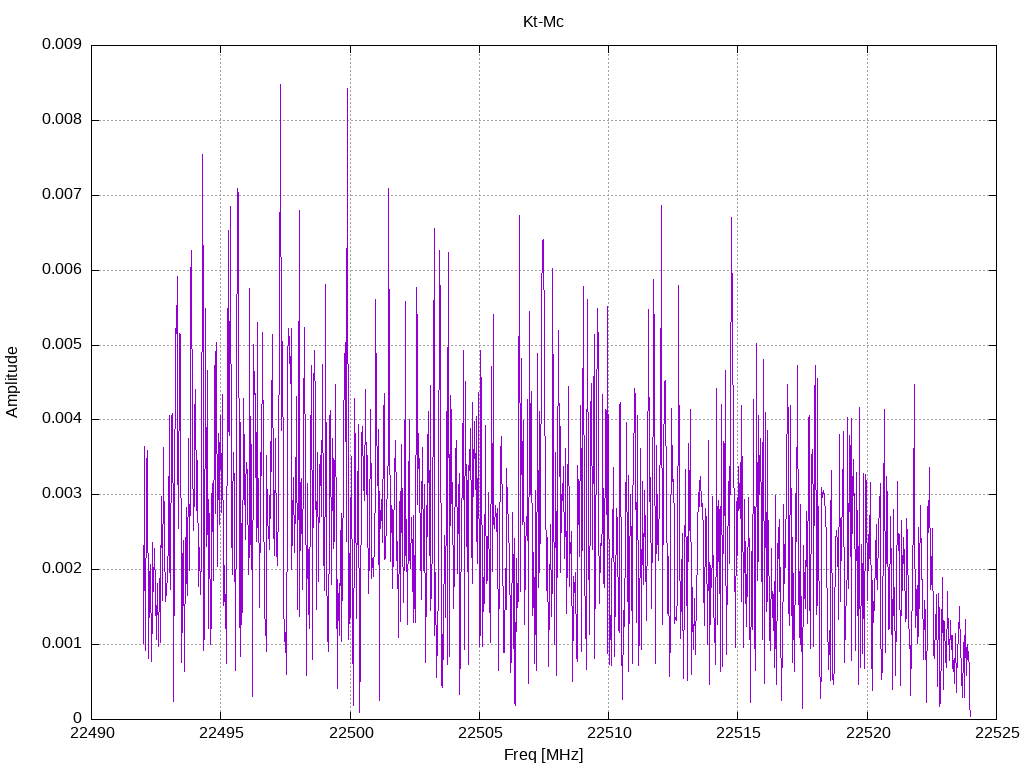Click the Amplitude y-axis label
This screenshot has height=768, width=1024.
click(12, 382)
